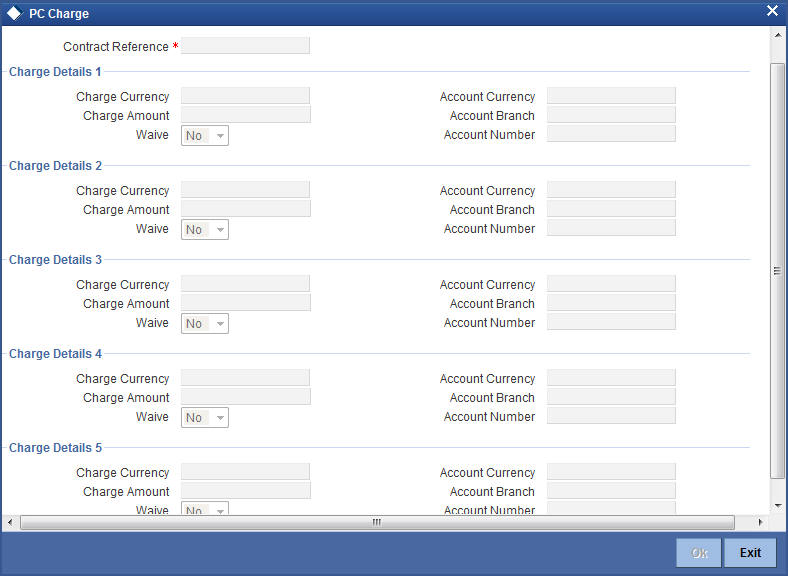Screen dimensions: 788x576
Task: Click the diamond icon beside PC Charge title
Action: coord(15,14)
